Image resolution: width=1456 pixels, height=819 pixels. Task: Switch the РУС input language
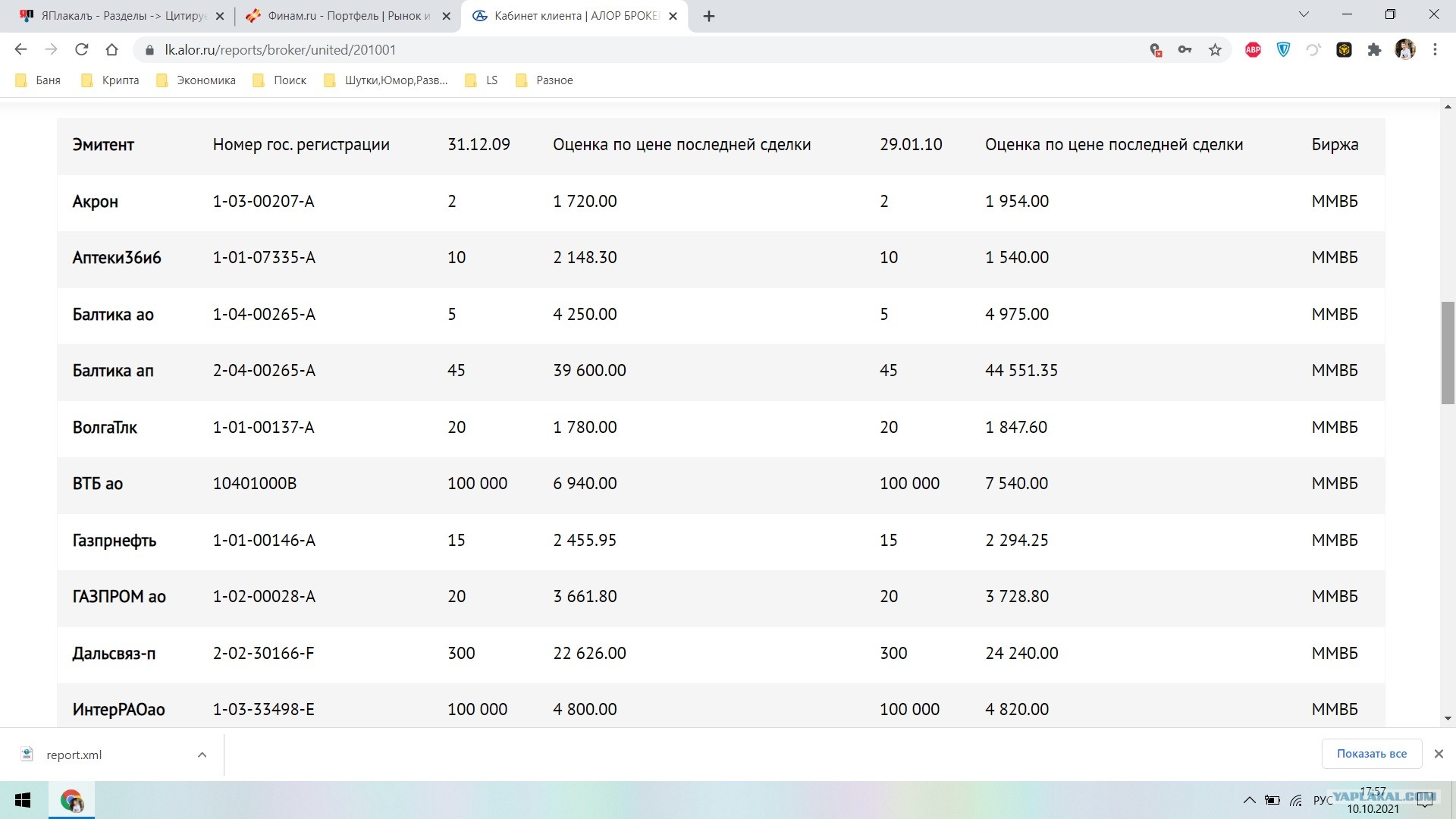(x=1323, y=800)
